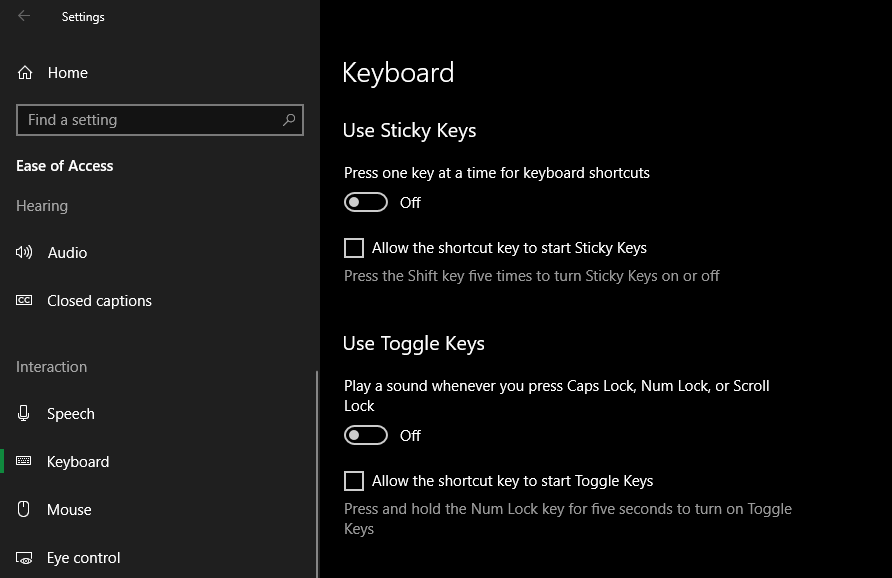Select the Speech microphone icon
Viewport: 892px width, 578px height.
pyautogui.click(x=23, y=413)
